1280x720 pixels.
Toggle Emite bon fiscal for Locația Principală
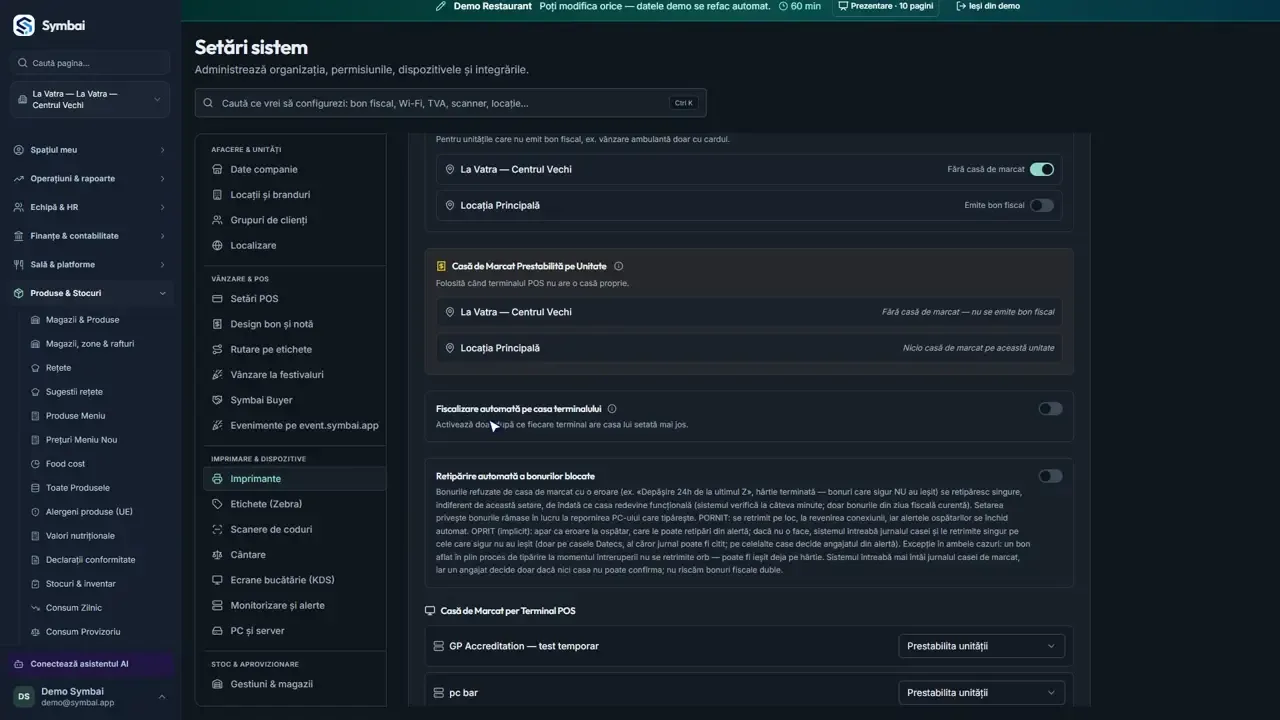click(x=1042, y=205)
